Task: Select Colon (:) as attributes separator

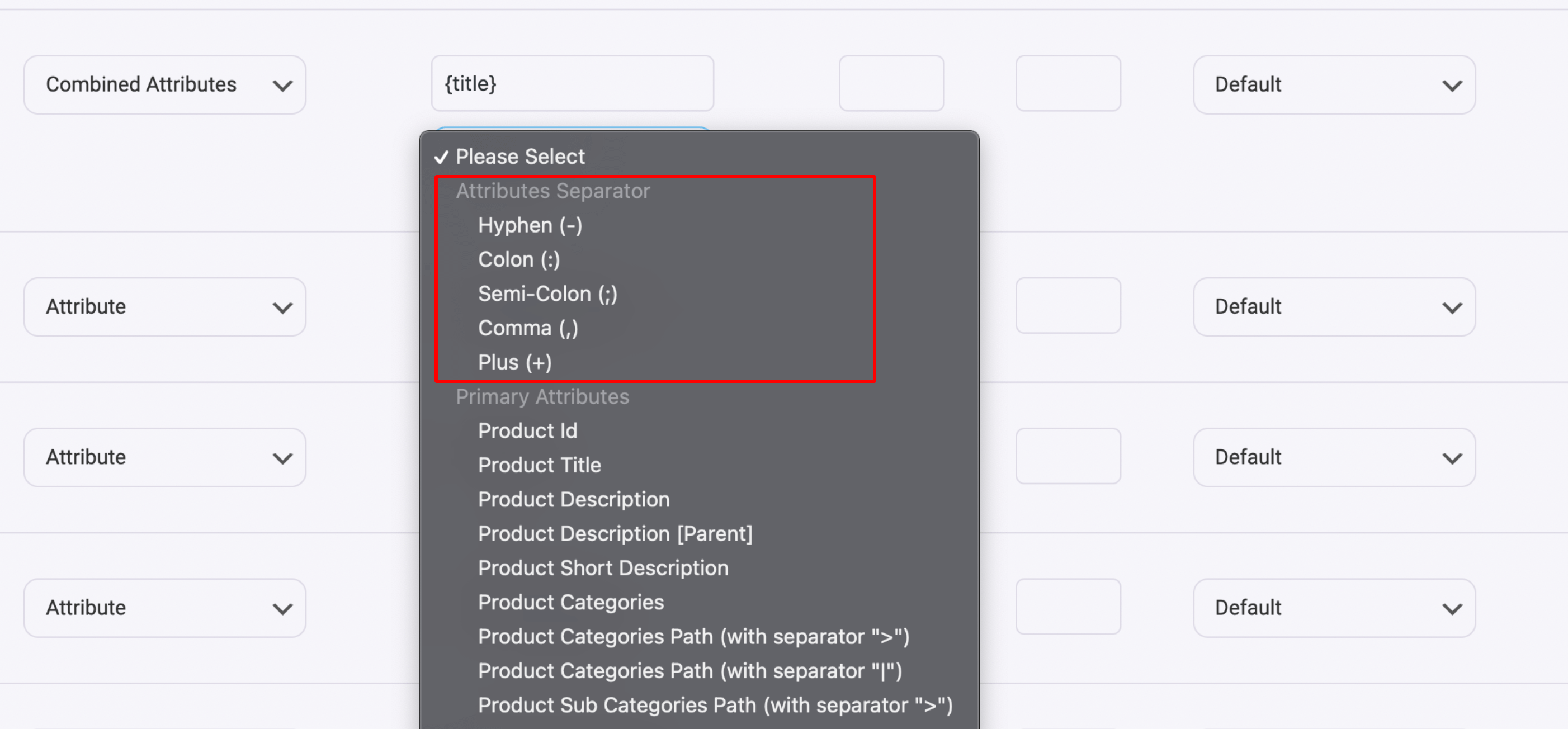Action: 520,259
